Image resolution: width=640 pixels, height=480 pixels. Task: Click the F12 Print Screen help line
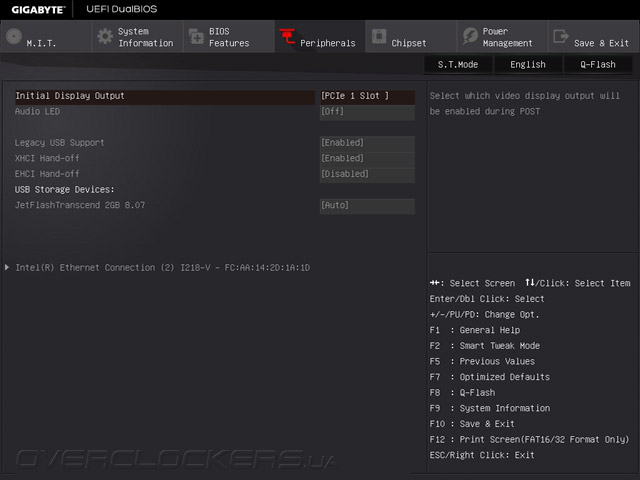click(529, 440)
